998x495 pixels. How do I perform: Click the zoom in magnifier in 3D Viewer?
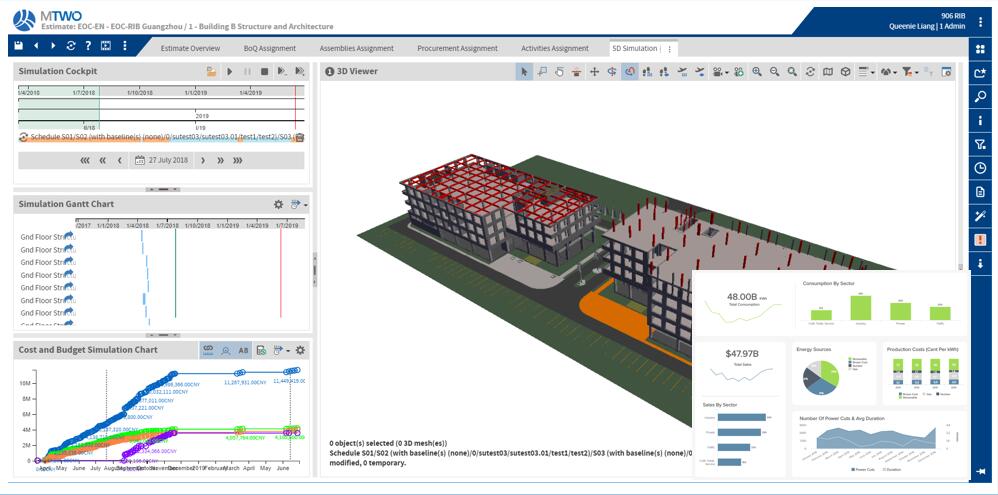tap(756, 72)
